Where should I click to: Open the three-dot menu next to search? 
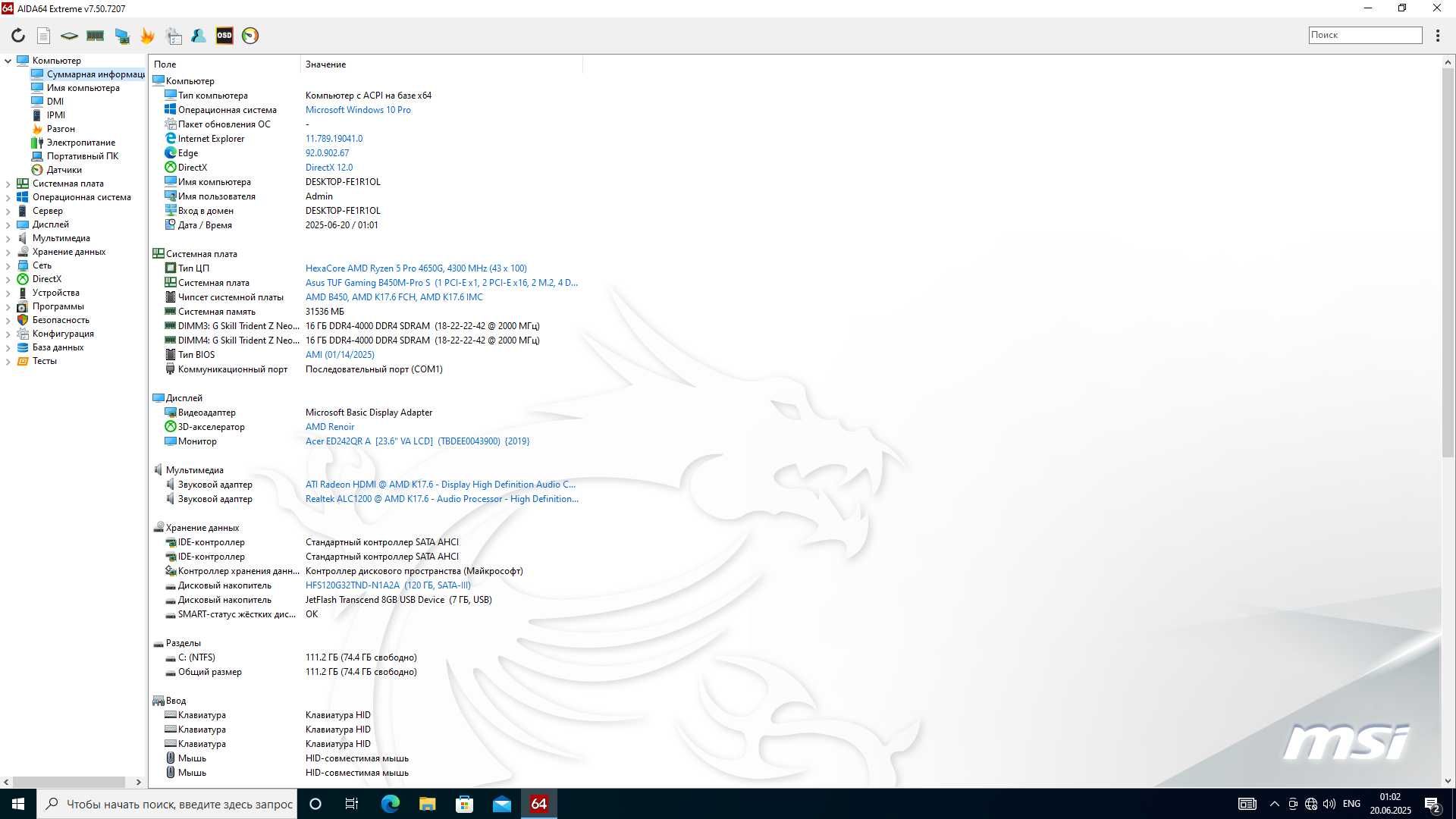pyautogui.click(x=1437, y=36)
